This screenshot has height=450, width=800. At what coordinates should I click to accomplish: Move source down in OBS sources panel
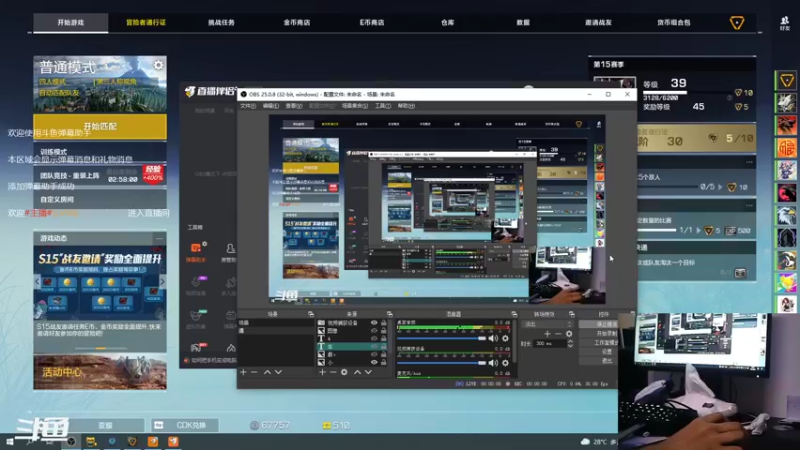coord(368,372)
